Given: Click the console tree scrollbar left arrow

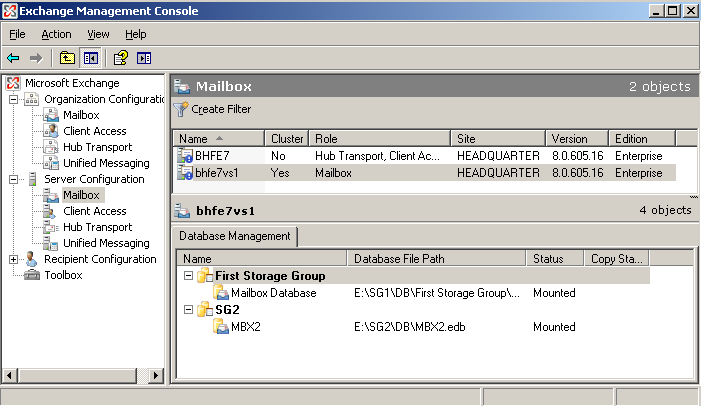Looking at the screenshot, I should click(10, 375).
